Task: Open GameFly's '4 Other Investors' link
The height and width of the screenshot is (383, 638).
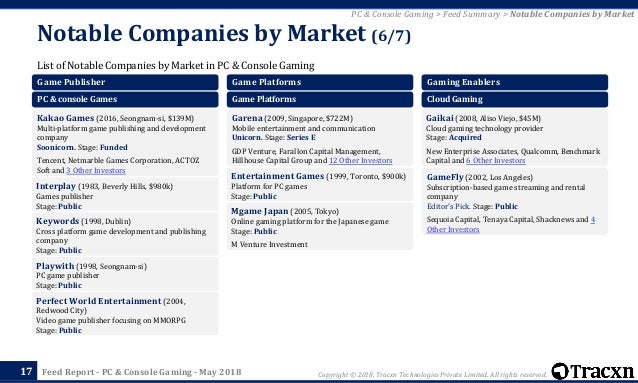Action: point(511,224)
